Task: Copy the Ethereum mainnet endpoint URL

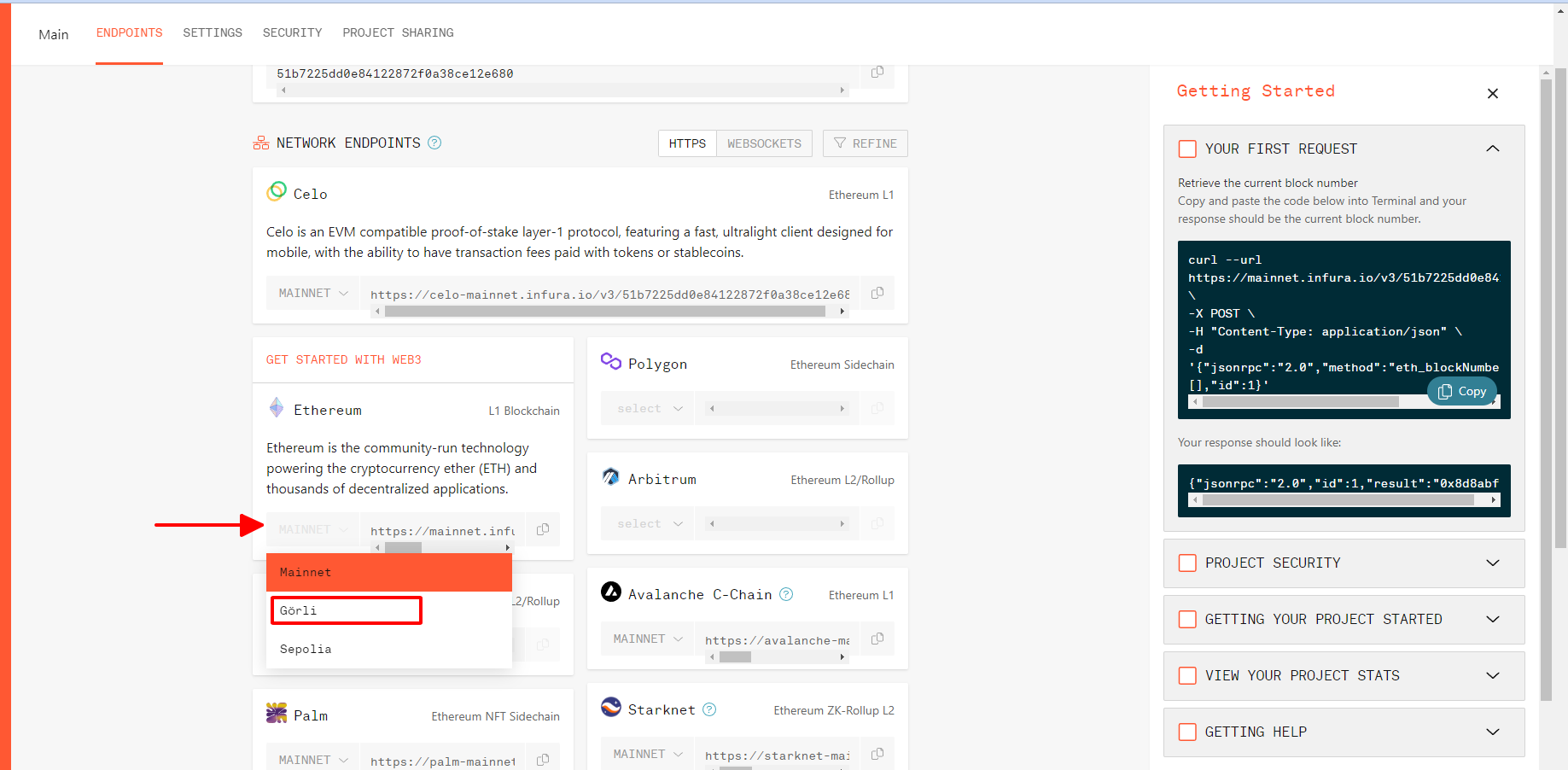Action: click(x=542, y=529)
